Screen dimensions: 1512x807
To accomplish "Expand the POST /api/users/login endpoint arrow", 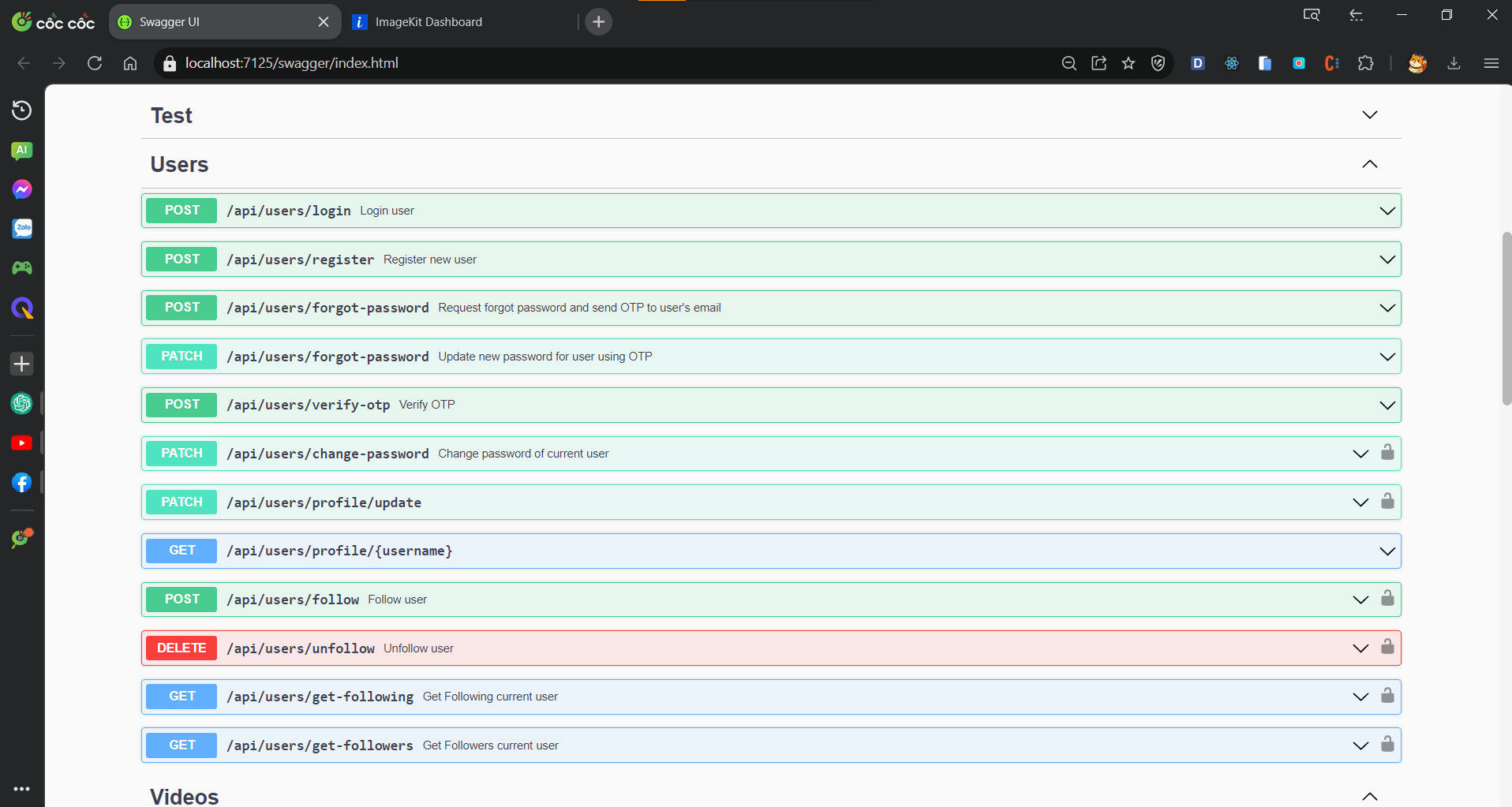I will [x=1387, y=211].
